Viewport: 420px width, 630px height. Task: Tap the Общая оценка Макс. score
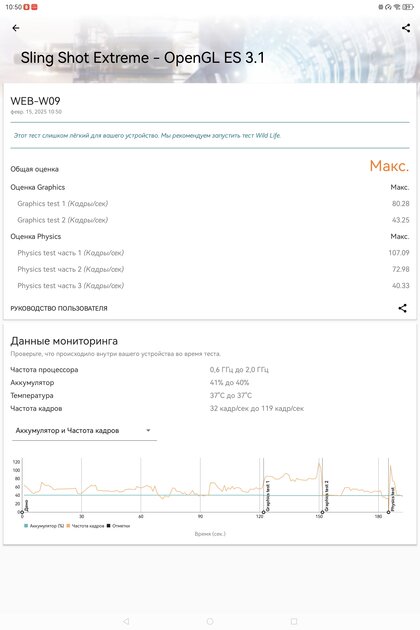click(389, 166)
